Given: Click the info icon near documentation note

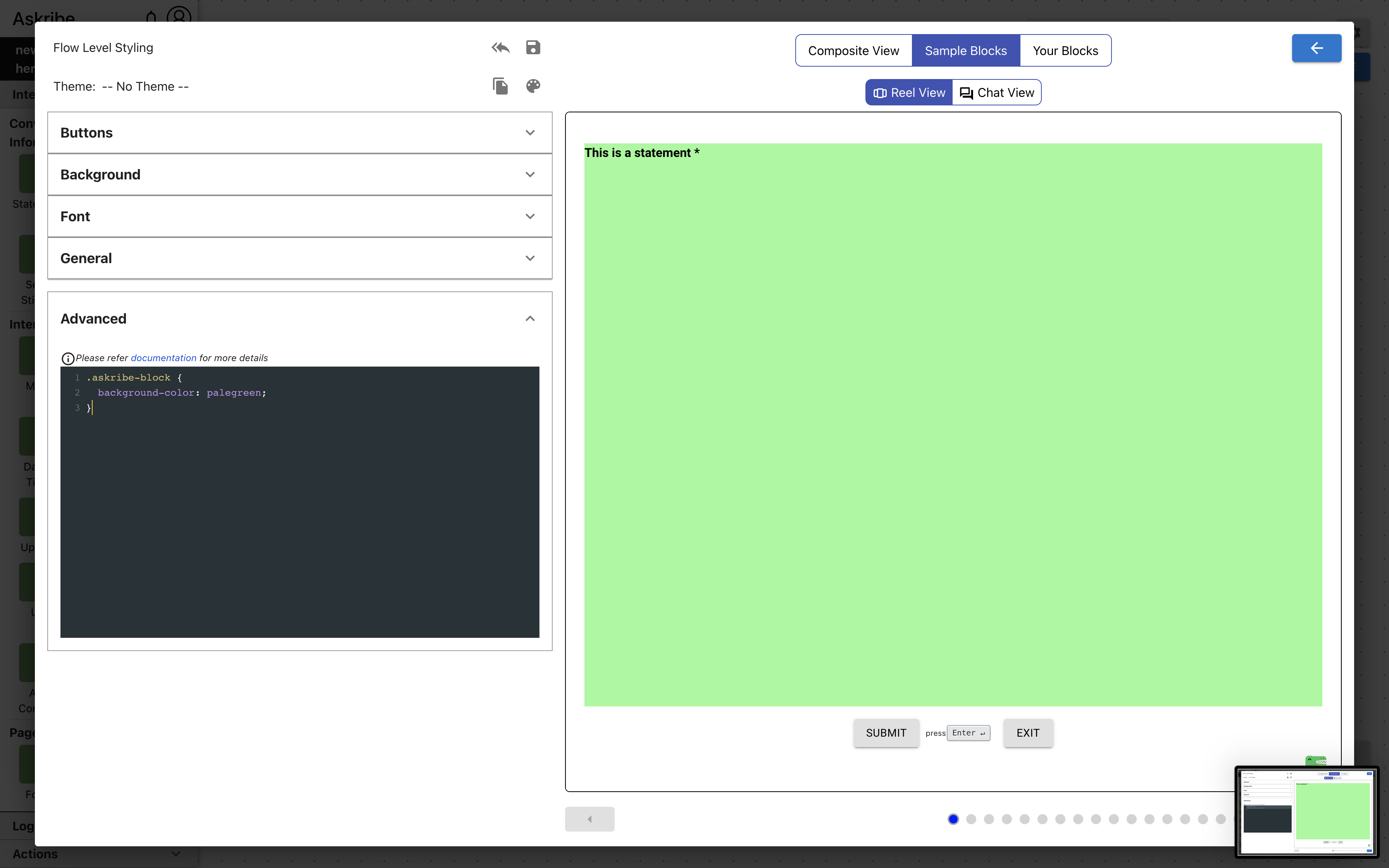Looking at the screenshot, I should (x=68, y=359).
